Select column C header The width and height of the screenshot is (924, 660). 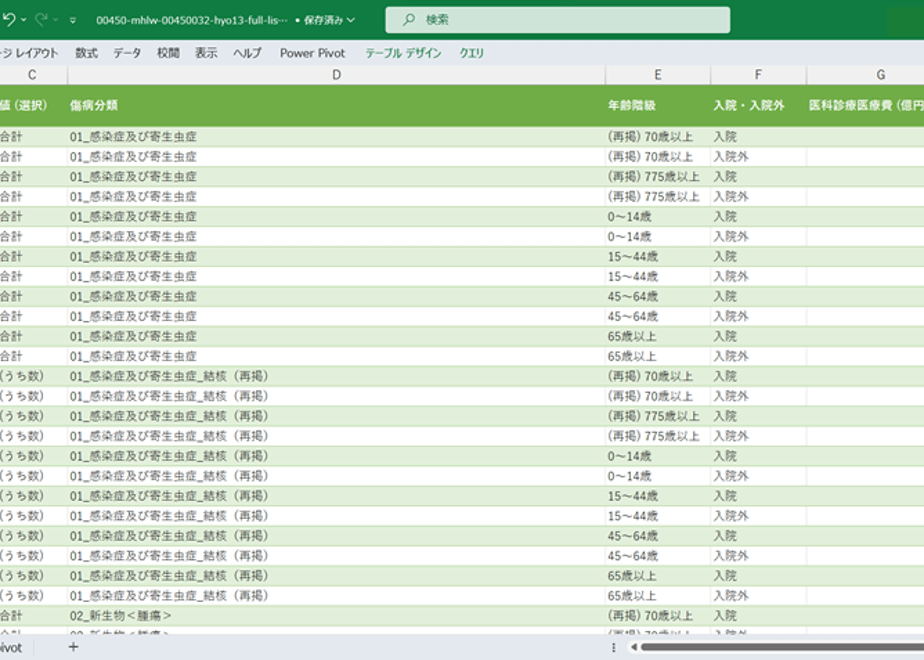click(32, 75)
